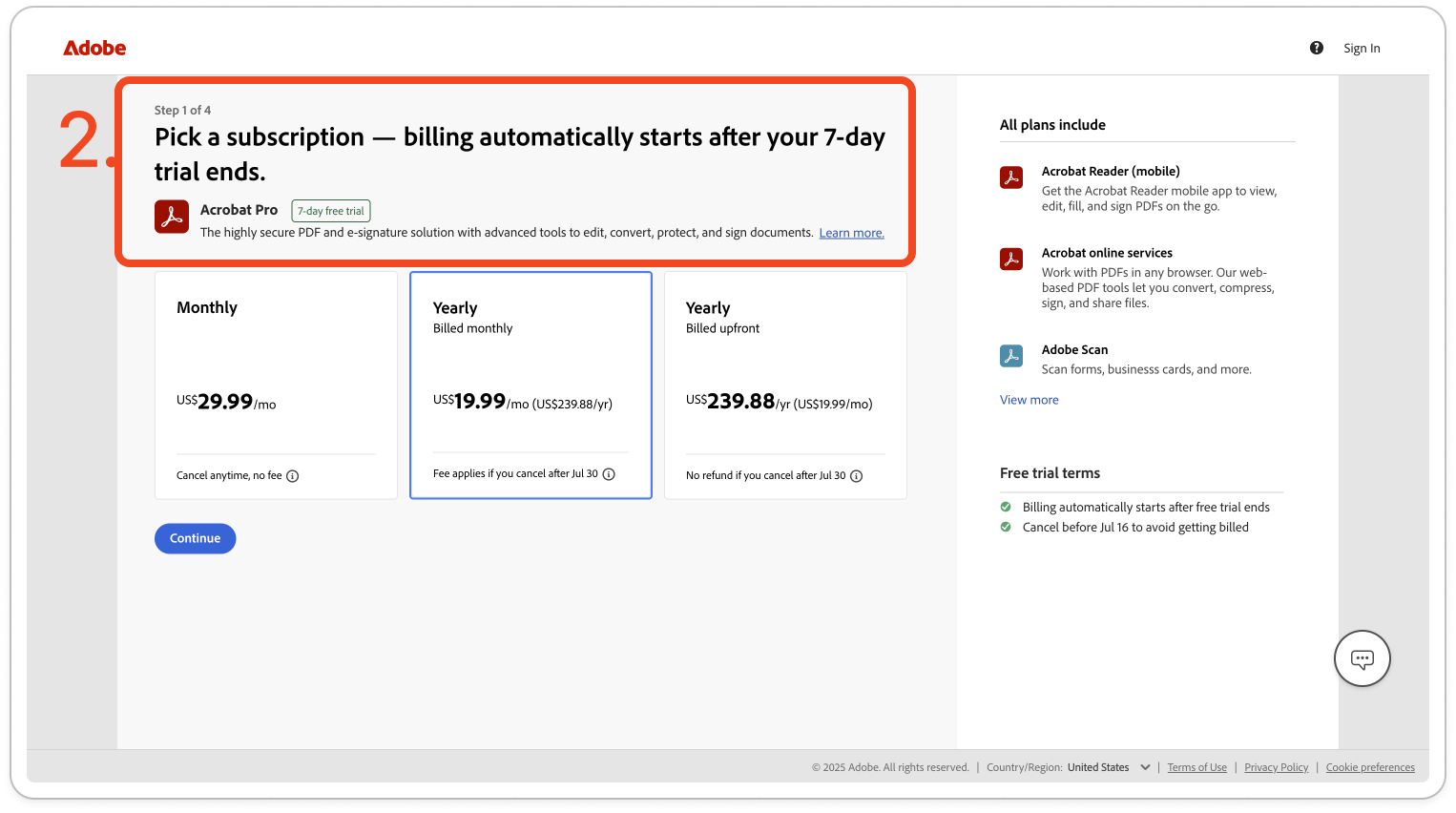Screen dimensions: 1456x813
Task: Click the Acrobat Pro product icon
Action: (x=172, y=217)
